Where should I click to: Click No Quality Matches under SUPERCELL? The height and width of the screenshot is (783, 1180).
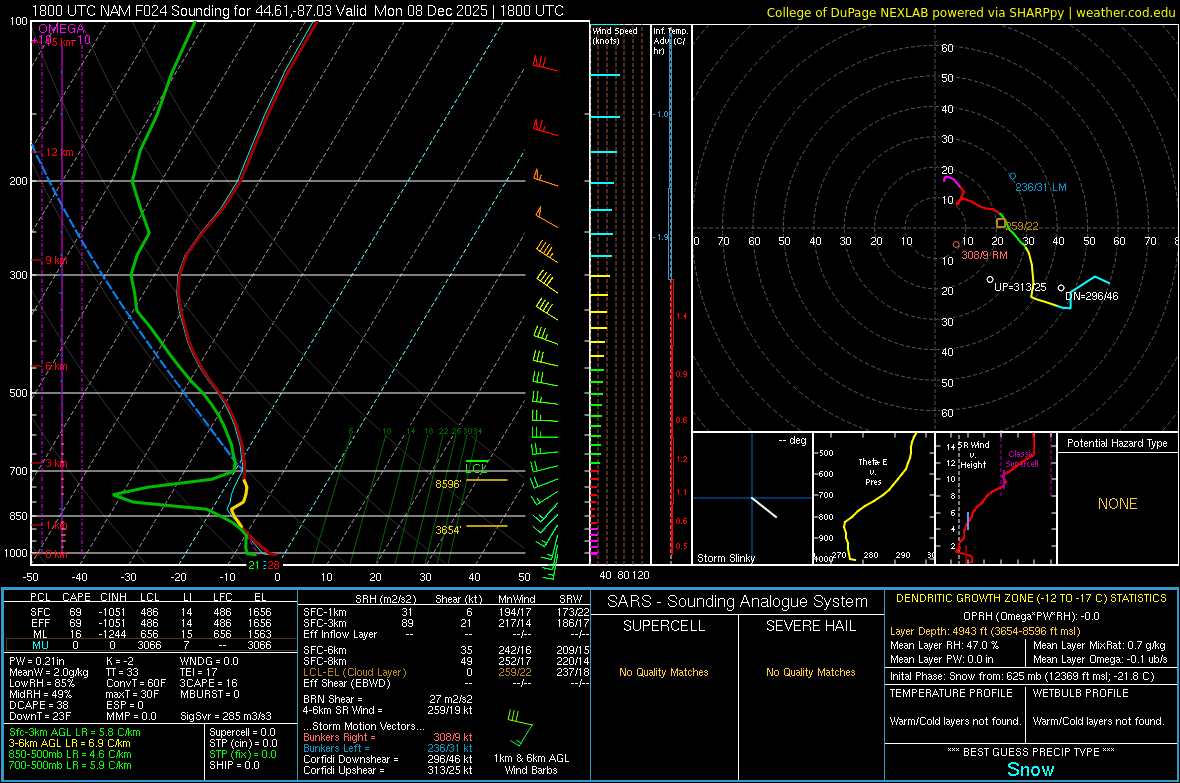click(664, 672)
